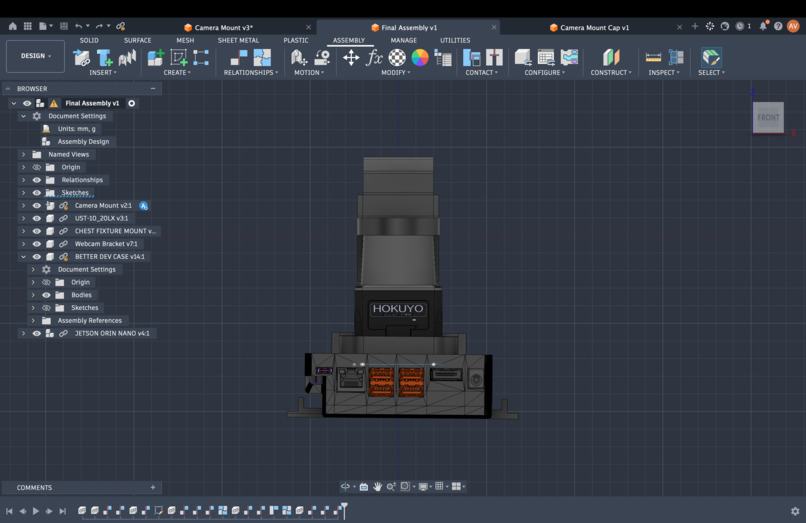Open timeline settings gear icon
The image size is (806, 523).
pyautogui.click(x=795, y=511)
